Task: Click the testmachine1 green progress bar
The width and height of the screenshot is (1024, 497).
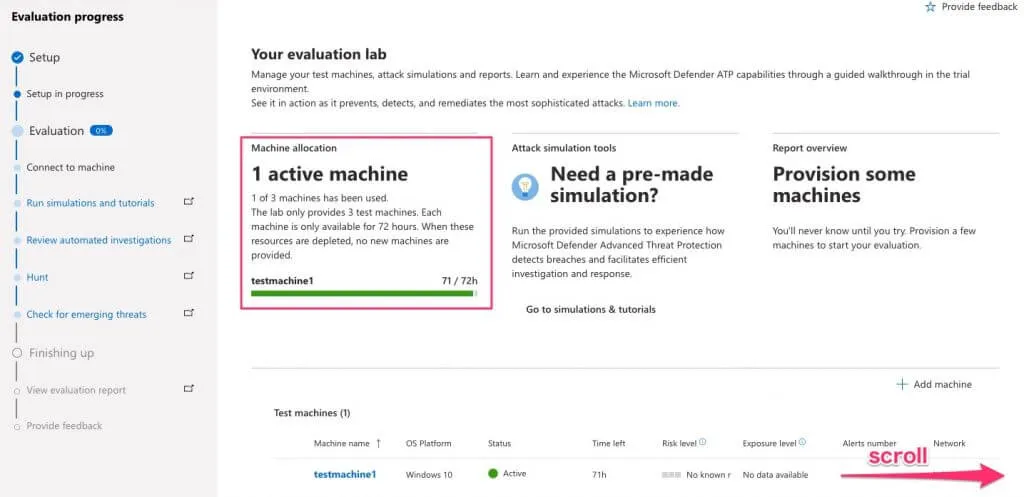Action: [363, 294]
